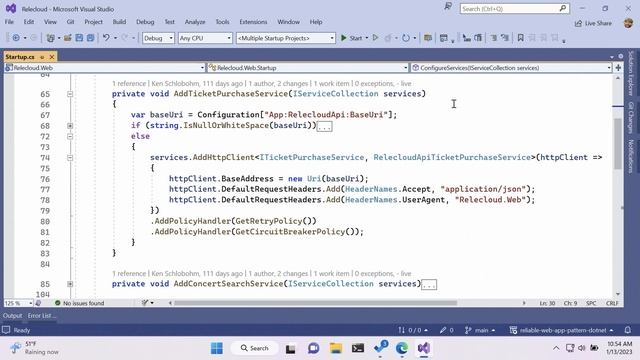Click the collapsed '...' box after IsNullOrWhiteSpace
This screenshot has height=360, width=640.
point(324,126)
